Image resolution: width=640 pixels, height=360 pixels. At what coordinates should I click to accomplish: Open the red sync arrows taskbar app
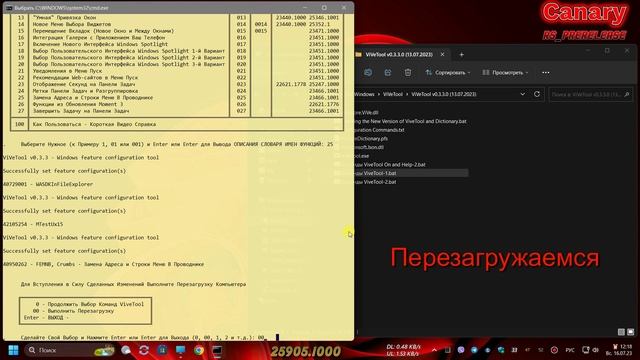[144, 350]
